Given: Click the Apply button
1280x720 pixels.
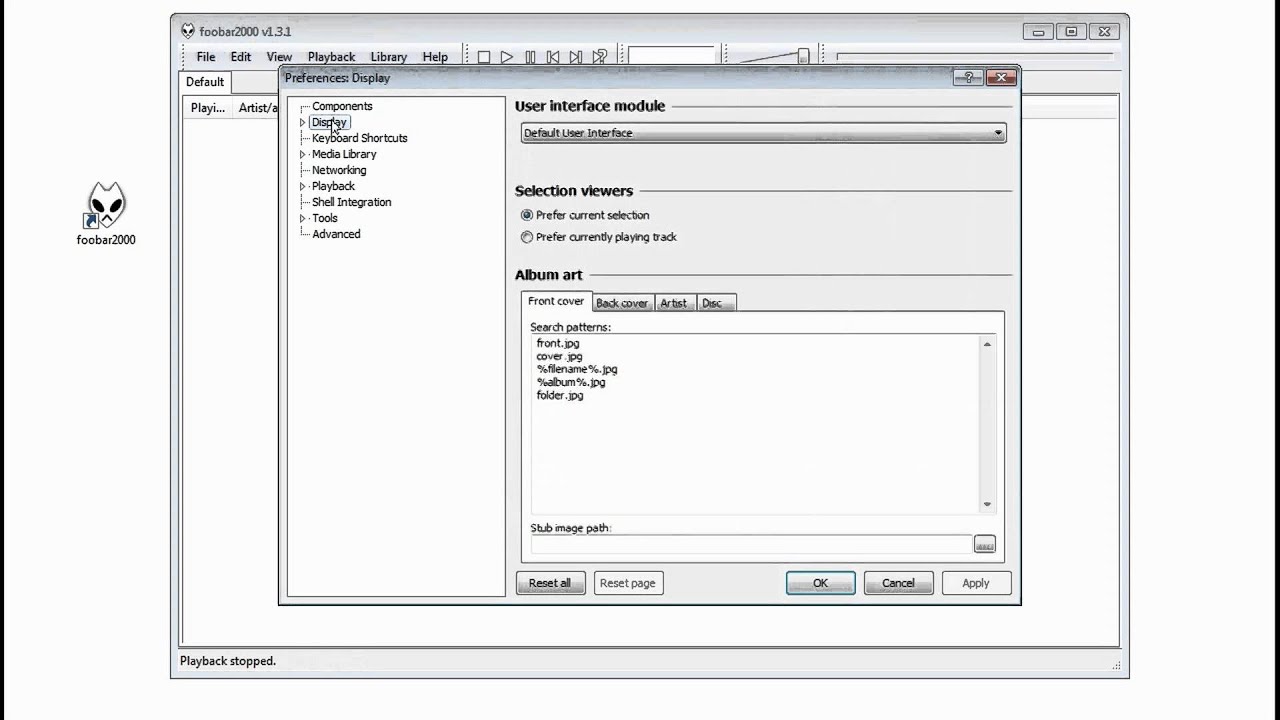Looking at the screenshot, I should (x=976, y=583).
